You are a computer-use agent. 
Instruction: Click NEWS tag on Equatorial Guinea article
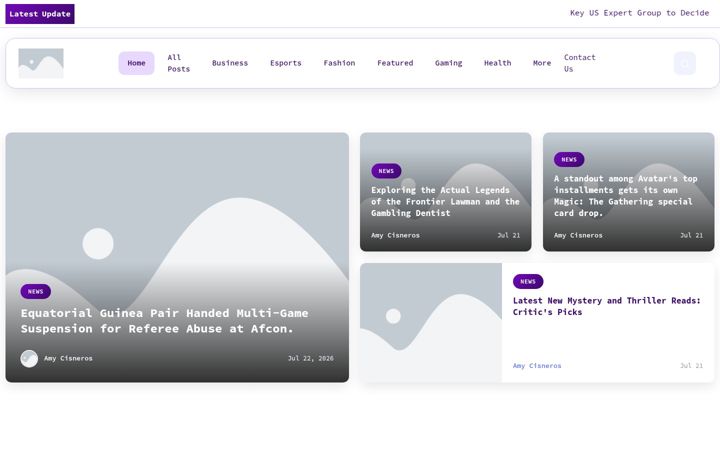(x=35, y=292)
